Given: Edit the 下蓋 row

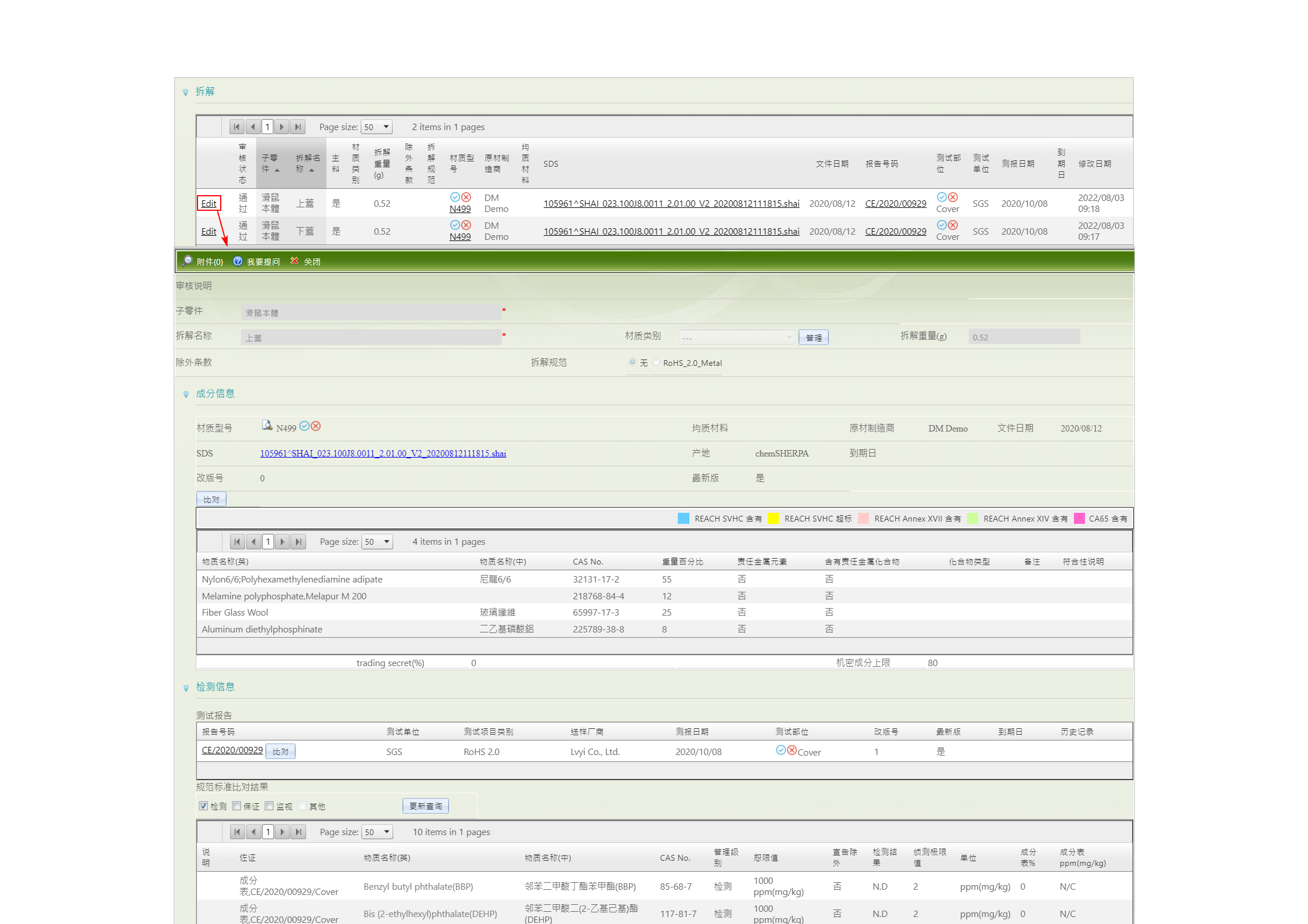Looking at the screenshot, I should 209,231.
